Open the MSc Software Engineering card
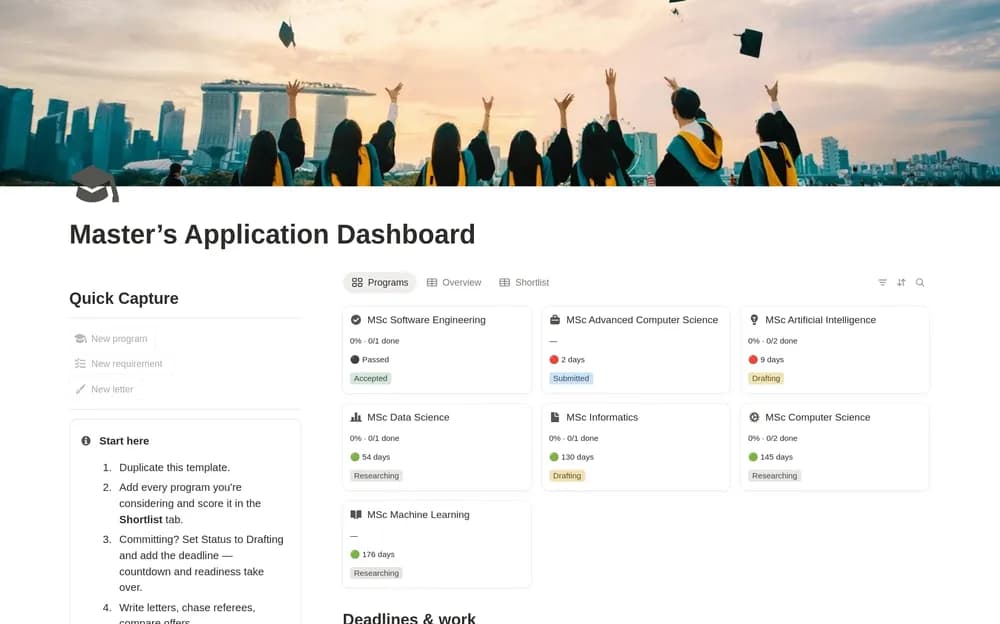This screenshot has width=1000, height=624. [x=437, y=350]
